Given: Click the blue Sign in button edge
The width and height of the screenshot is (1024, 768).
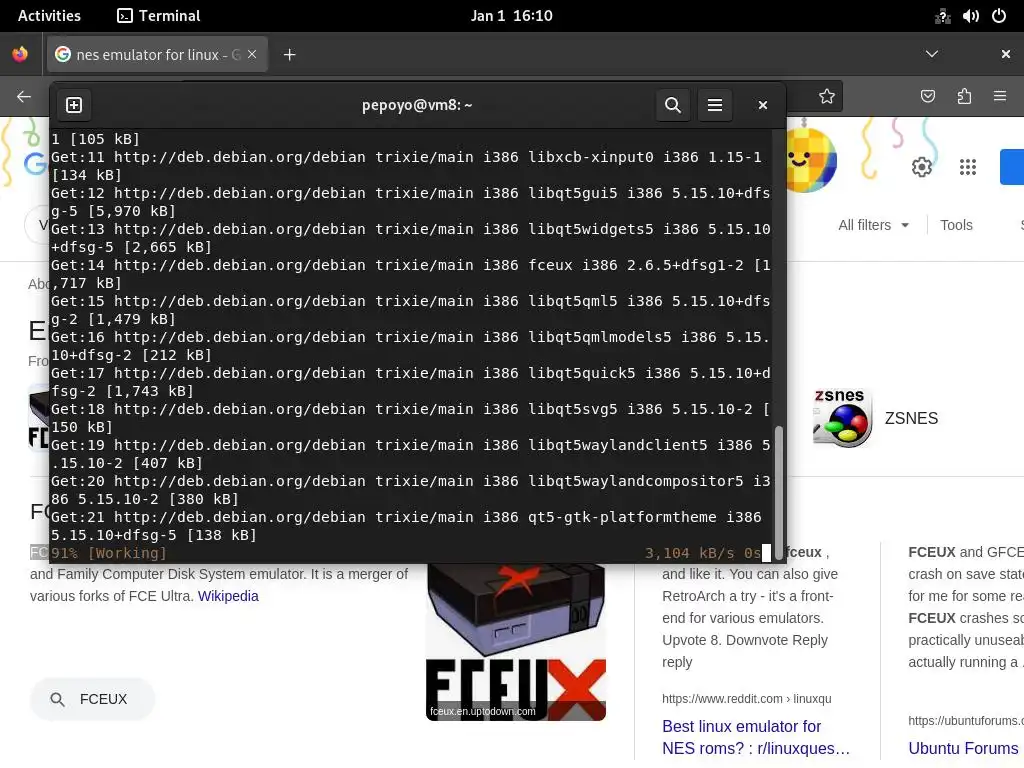Looking at the screenshot, I should click(x=1013, y=167).
